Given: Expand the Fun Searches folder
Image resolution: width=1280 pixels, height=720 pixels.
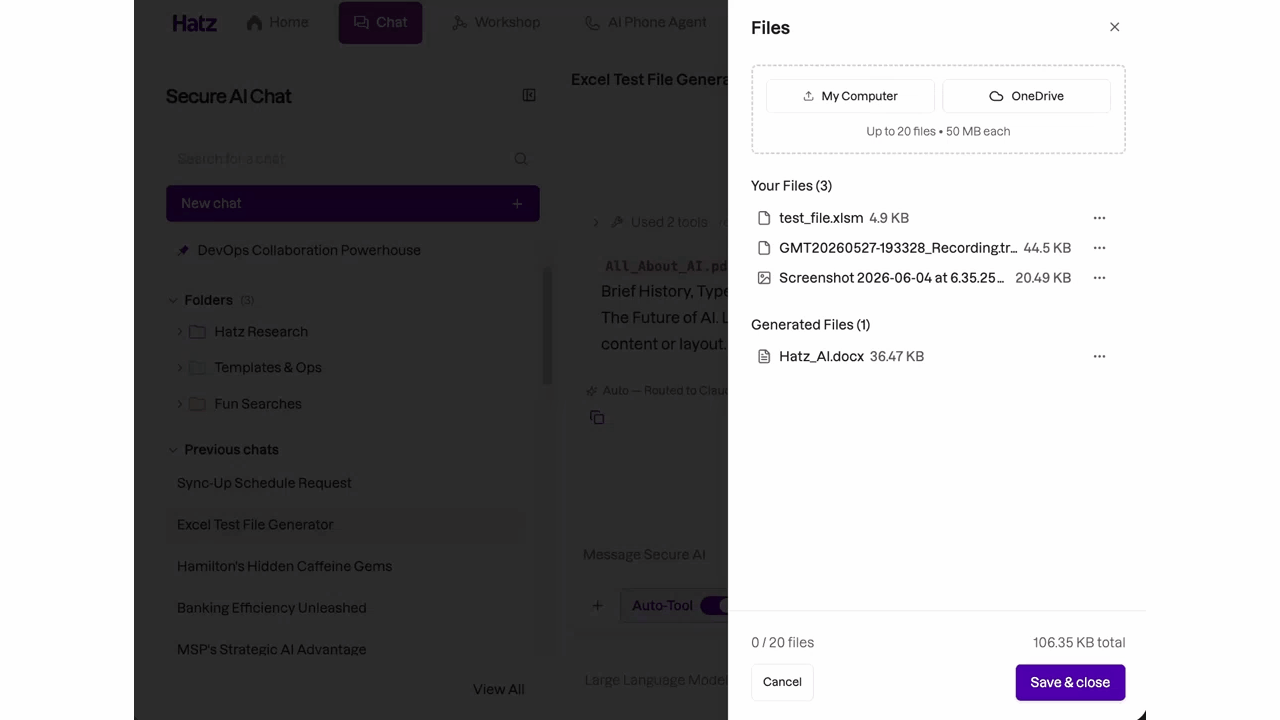Looking at the screenshot, I should point(180,404).
